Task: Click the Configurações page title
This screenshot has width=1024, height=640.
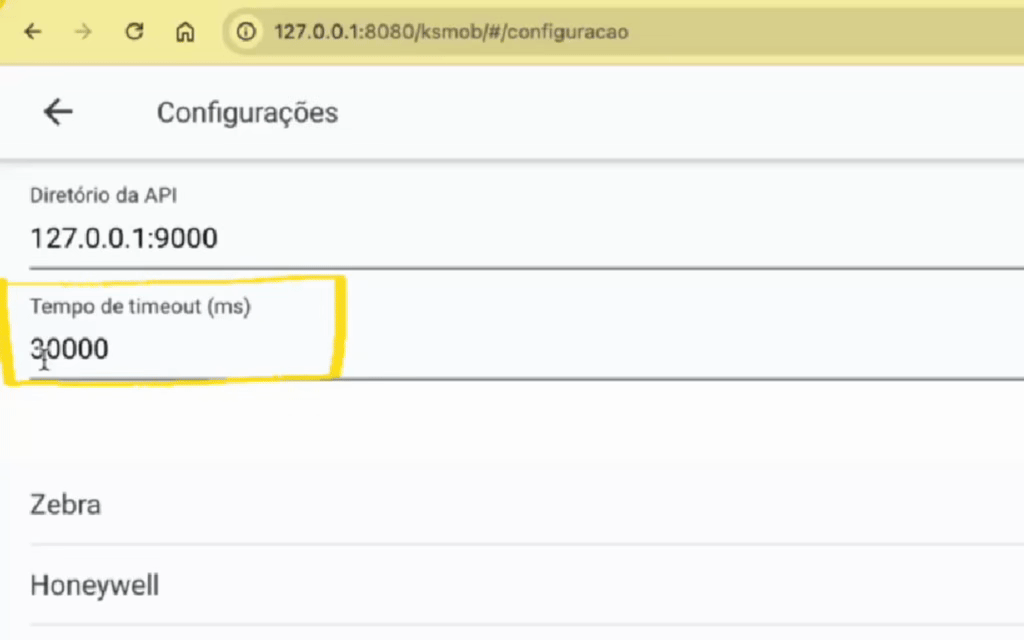Action: coord(247,113)
